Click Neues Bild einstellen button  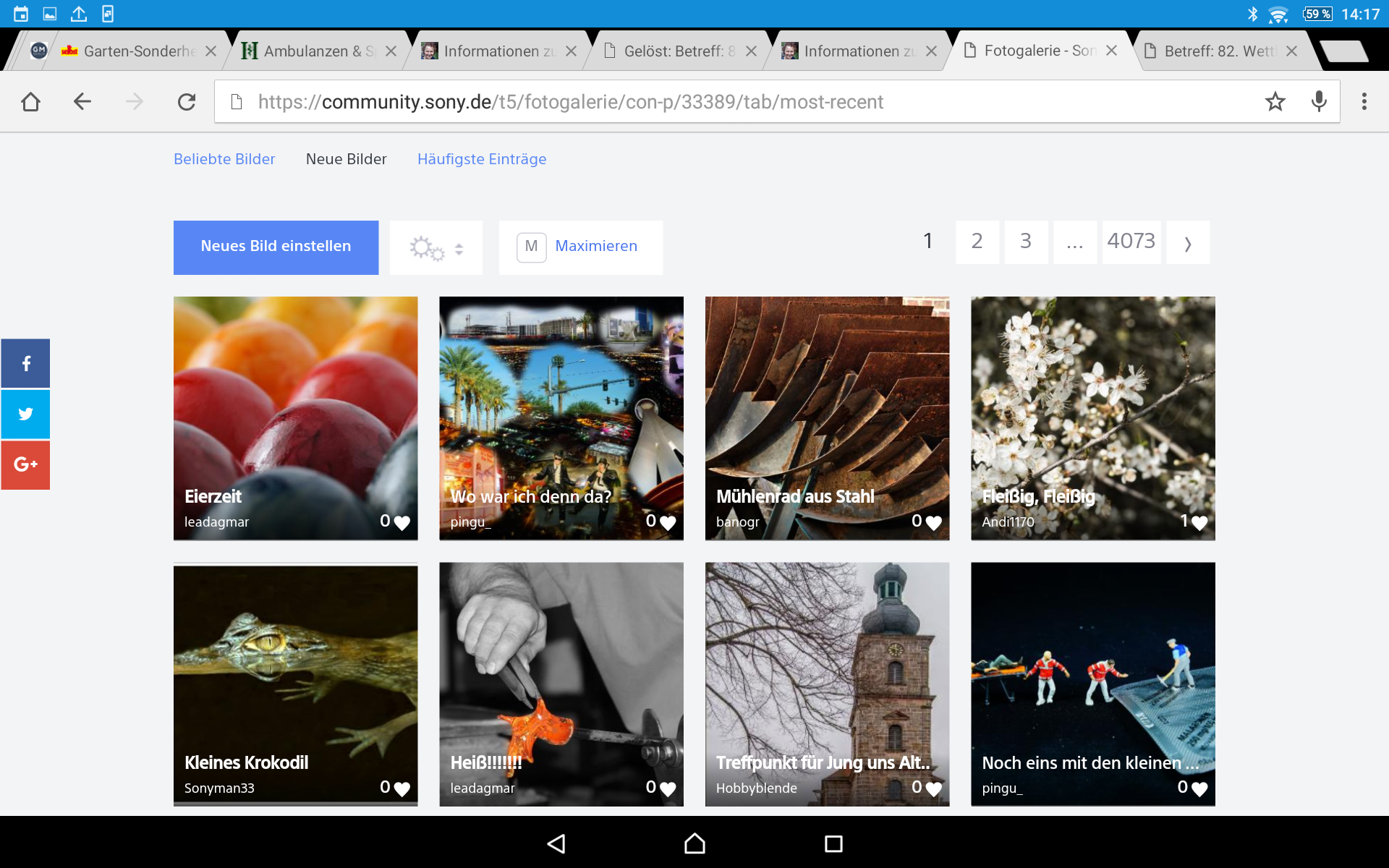pyautogui.click(x=276, y=247)
